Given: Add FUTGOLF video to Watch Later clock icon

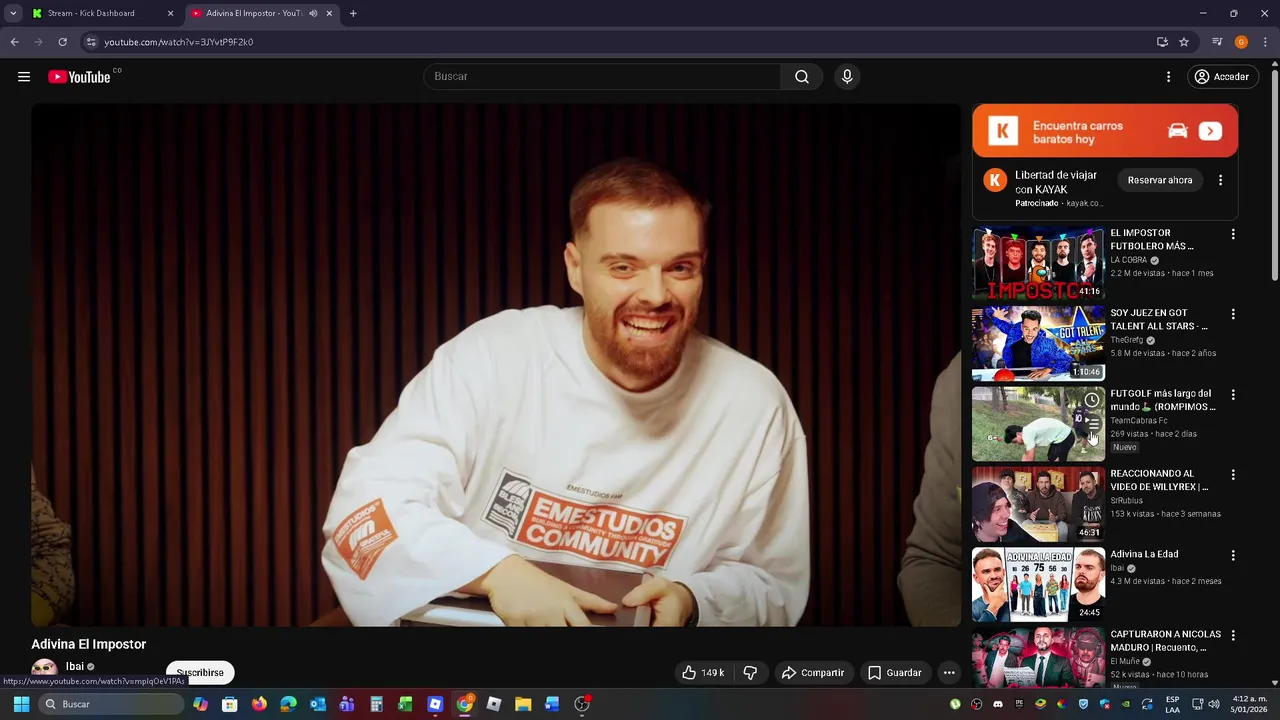Looking at the screenshot, I should tap(1092, 400).
